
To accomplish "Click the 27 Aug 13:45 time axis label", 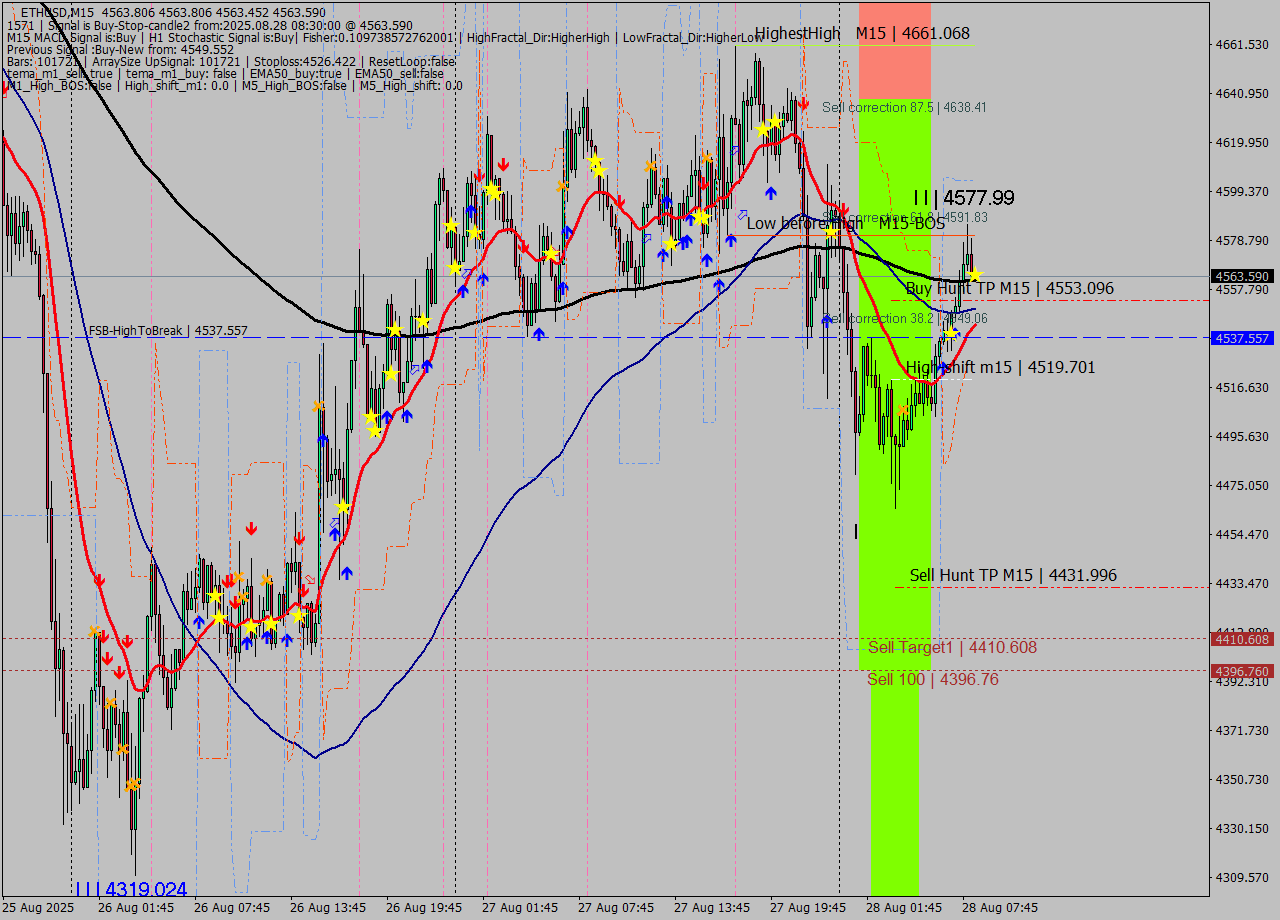I will (x=712, y=908).
